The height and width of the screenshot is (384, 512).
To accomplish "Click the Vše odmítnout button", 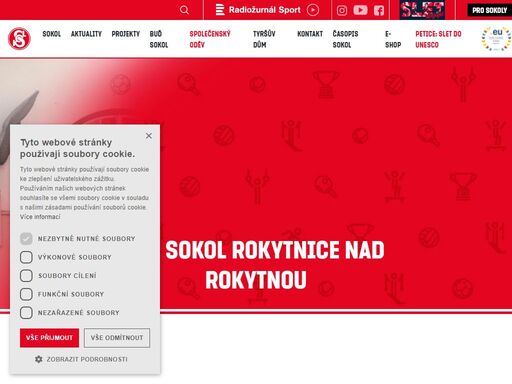I will [117, 338].
